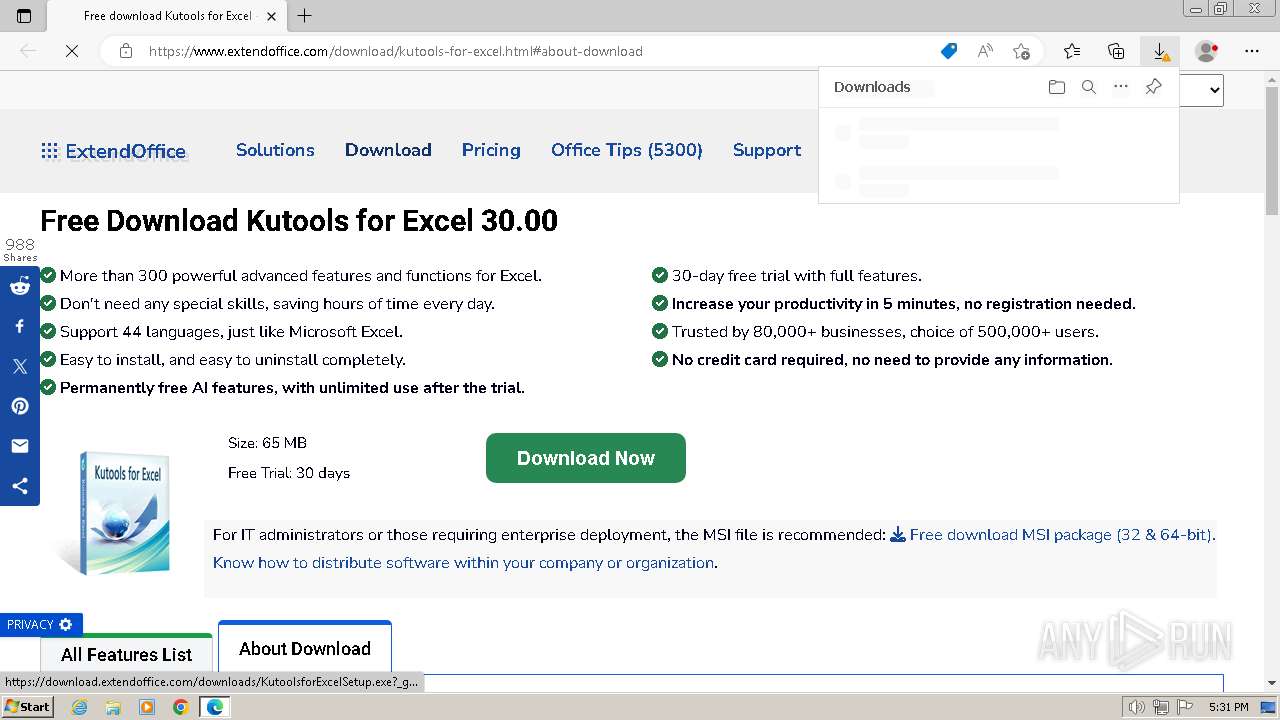Share page on X
This screenshot has width=1280, height=720.
point(20,366)
